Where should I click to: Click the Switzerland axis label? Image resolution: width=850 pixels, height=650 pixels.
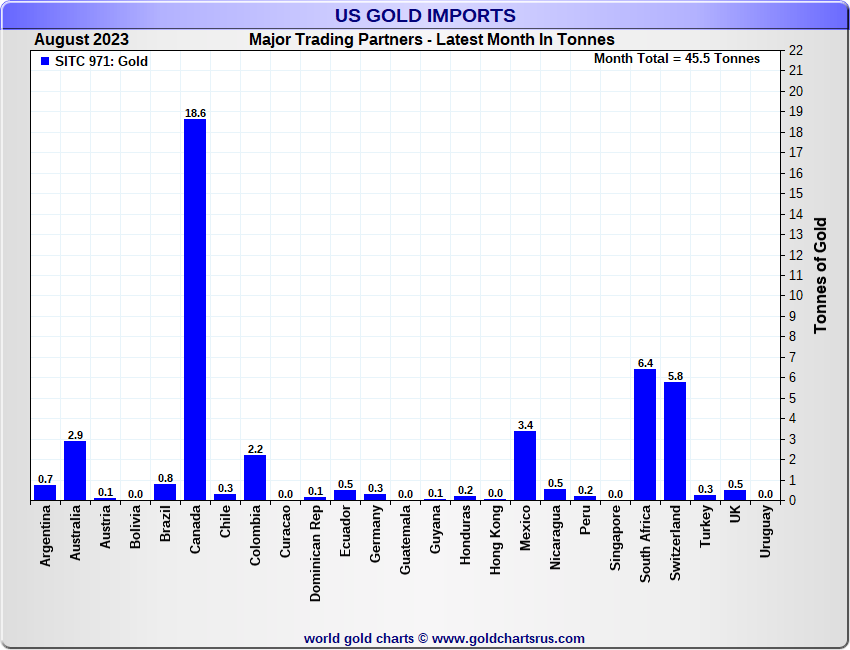click(675, 543)
